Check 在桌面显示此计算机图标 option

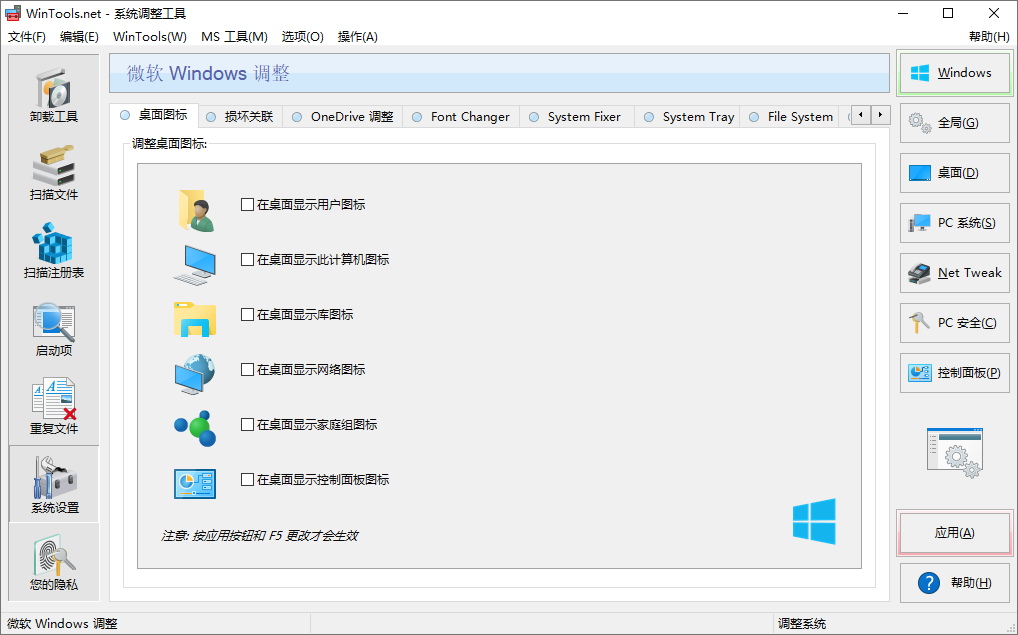click(x=245, y=259)
